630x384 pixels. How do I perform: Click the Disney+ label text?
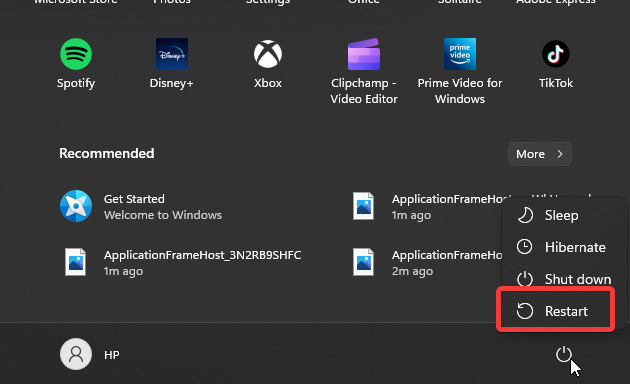[172, 83]
